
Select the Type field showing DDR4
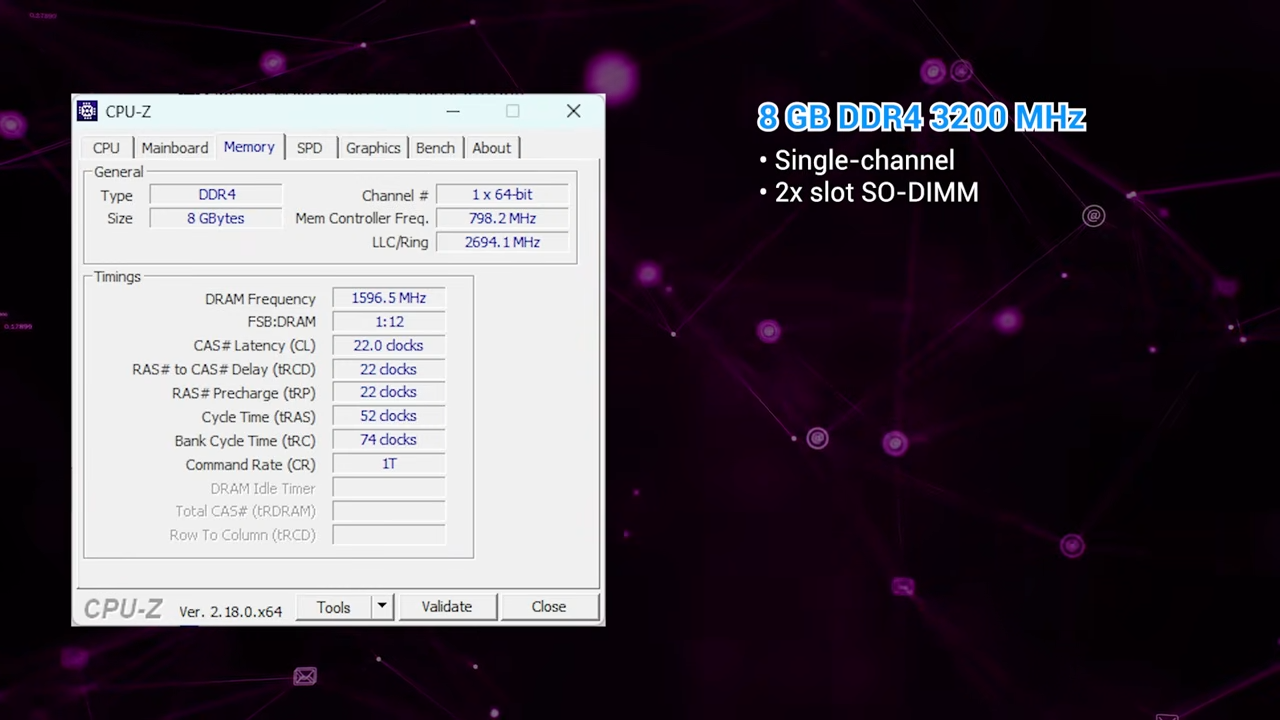pos(216,194)
